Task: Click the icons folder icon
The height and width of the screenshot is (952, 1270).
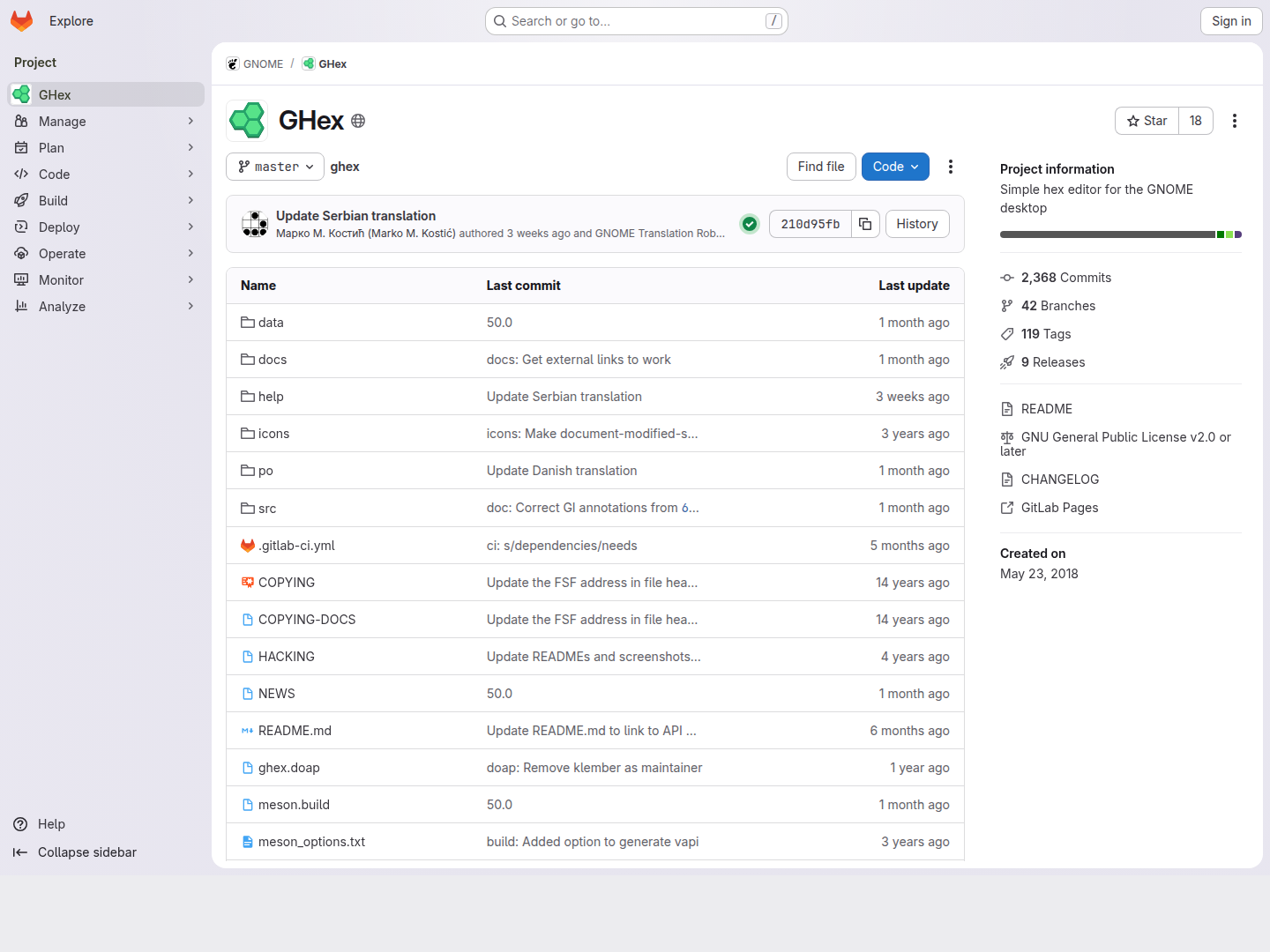Action: (x=248, y=434)
